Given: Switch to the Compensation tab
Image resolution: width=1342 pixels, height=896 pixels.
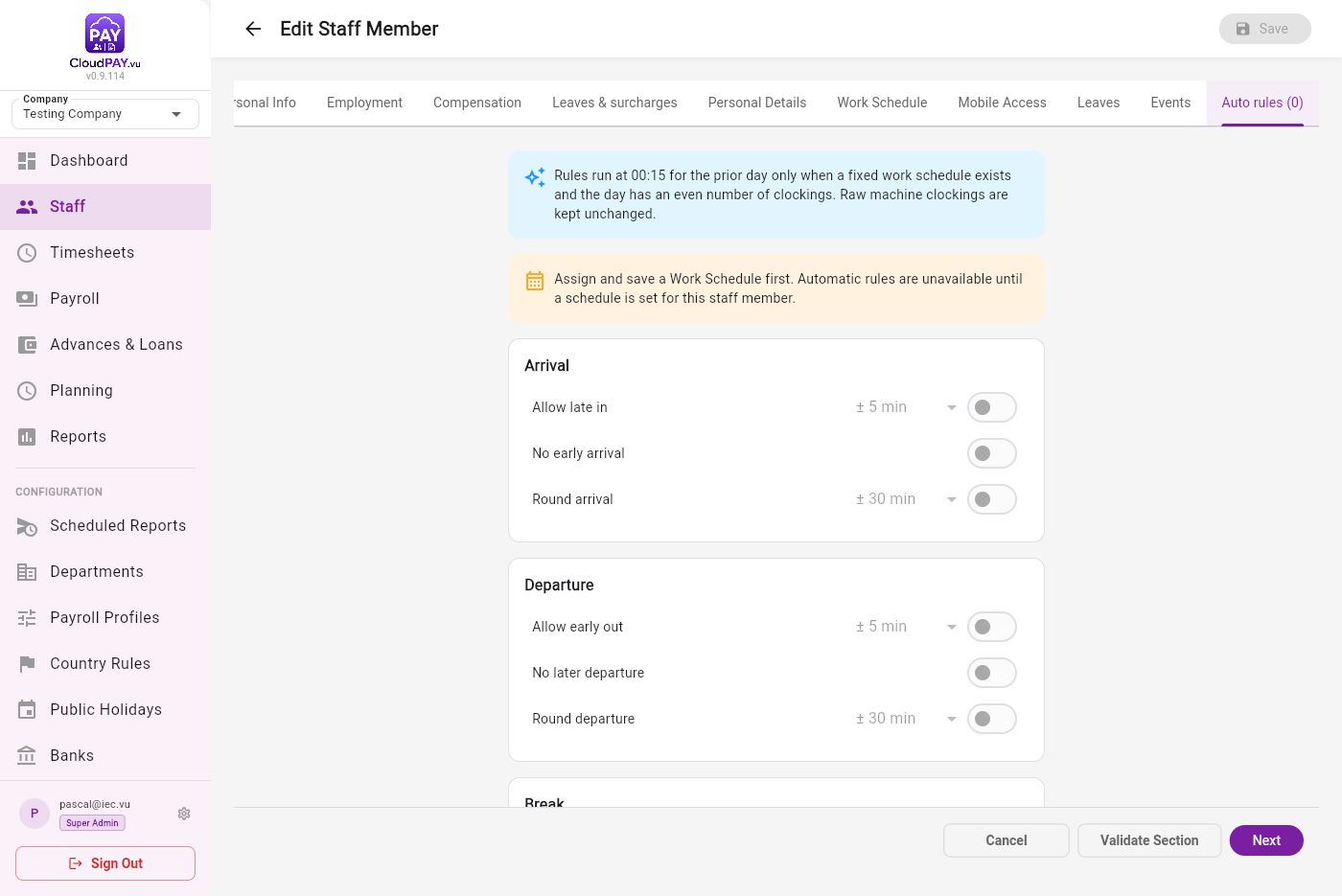Looking at the screenshot, I should [x=477, y=103].
